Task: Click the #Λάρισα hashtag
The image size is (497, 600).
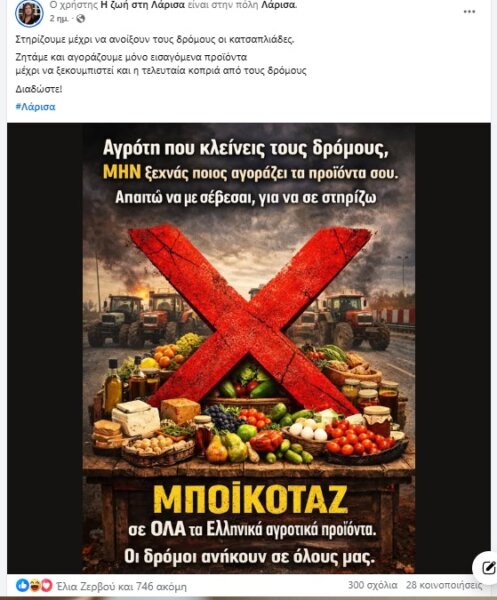Action: (36, 107)
